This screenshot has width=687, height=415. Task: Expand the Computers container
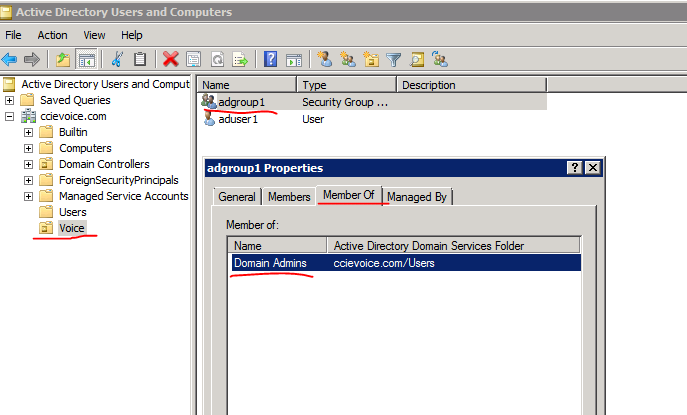click(28, 149)
